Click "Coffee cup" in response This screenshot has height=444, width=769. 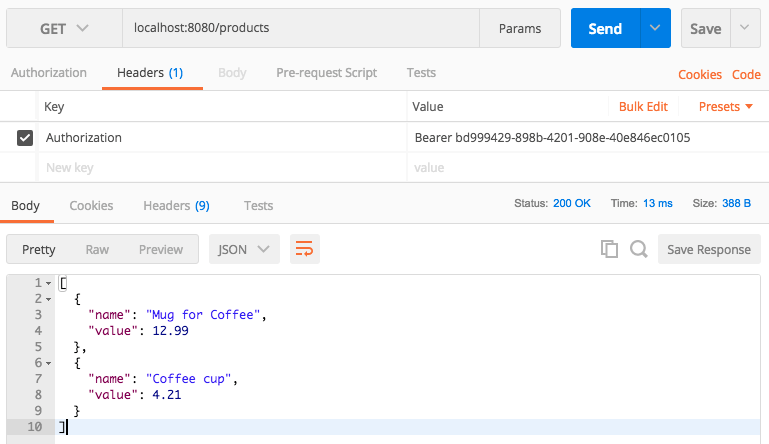tap(188, 379)
